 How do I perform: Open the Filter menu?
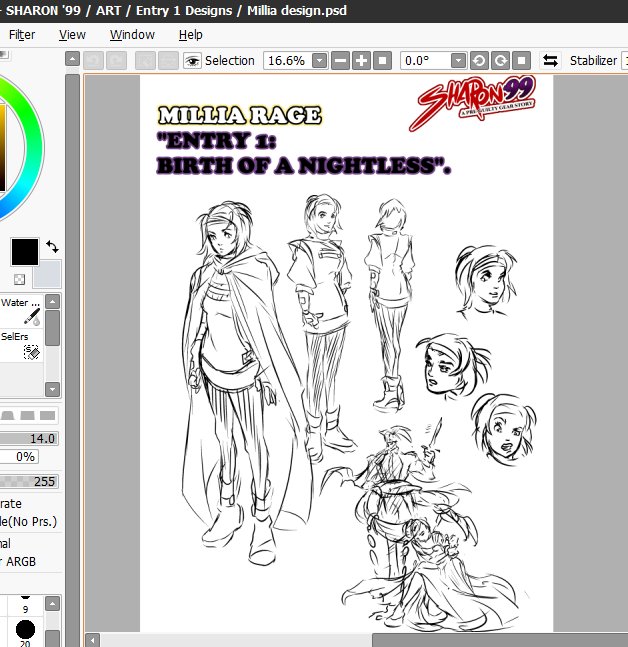(x=22, y=35)
